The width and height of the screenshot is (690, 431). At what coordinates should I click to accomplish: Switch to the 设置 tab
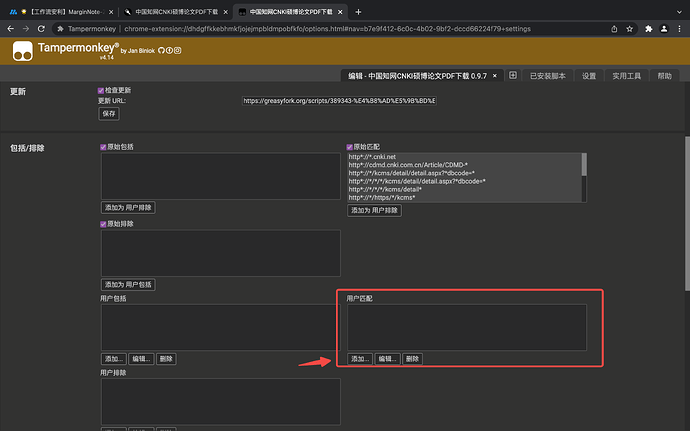click(x=589, y=76)
